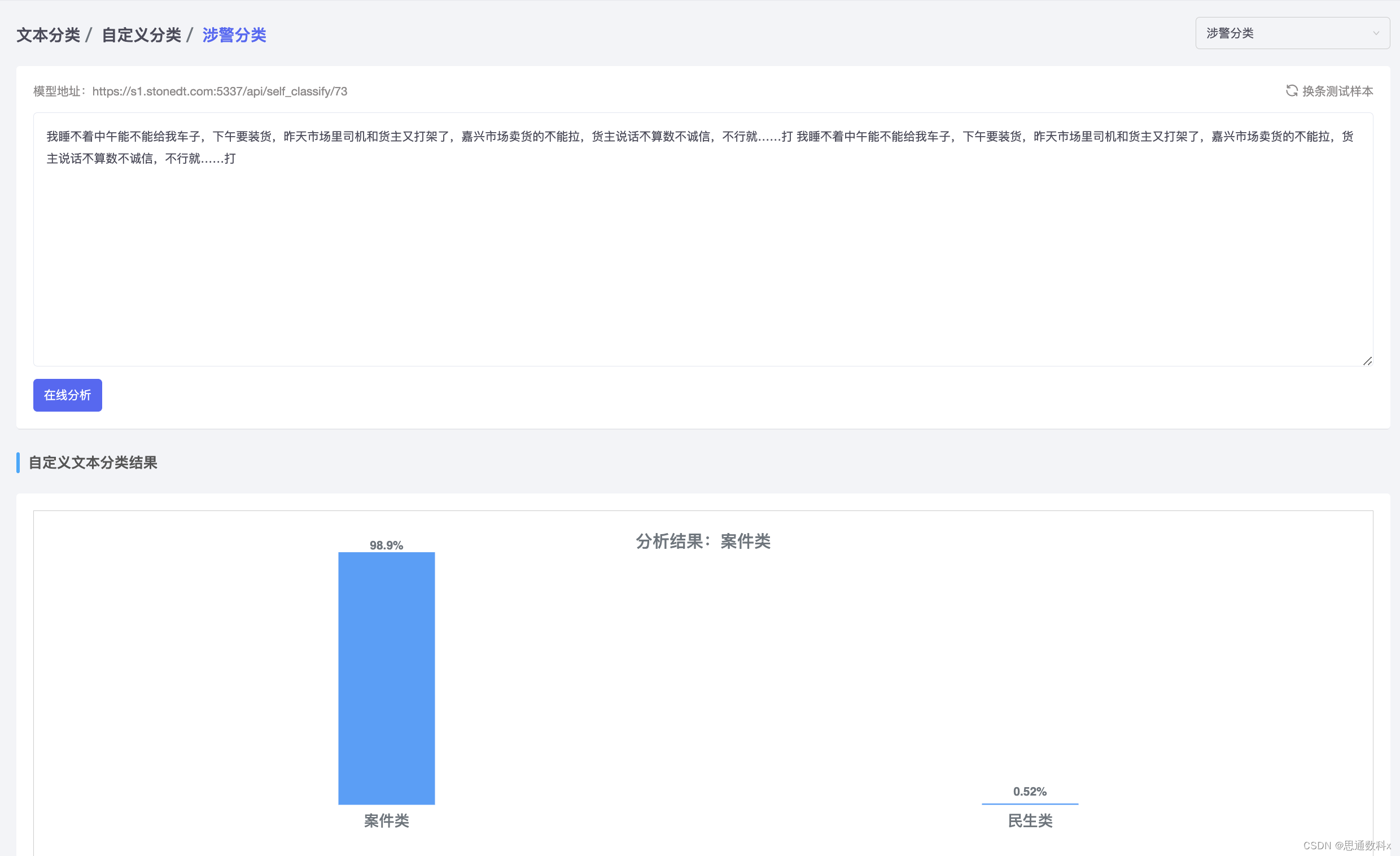Click the 自定义文本分类结果 section heading
The image size is (1400, 856).
tap(93, 462)
